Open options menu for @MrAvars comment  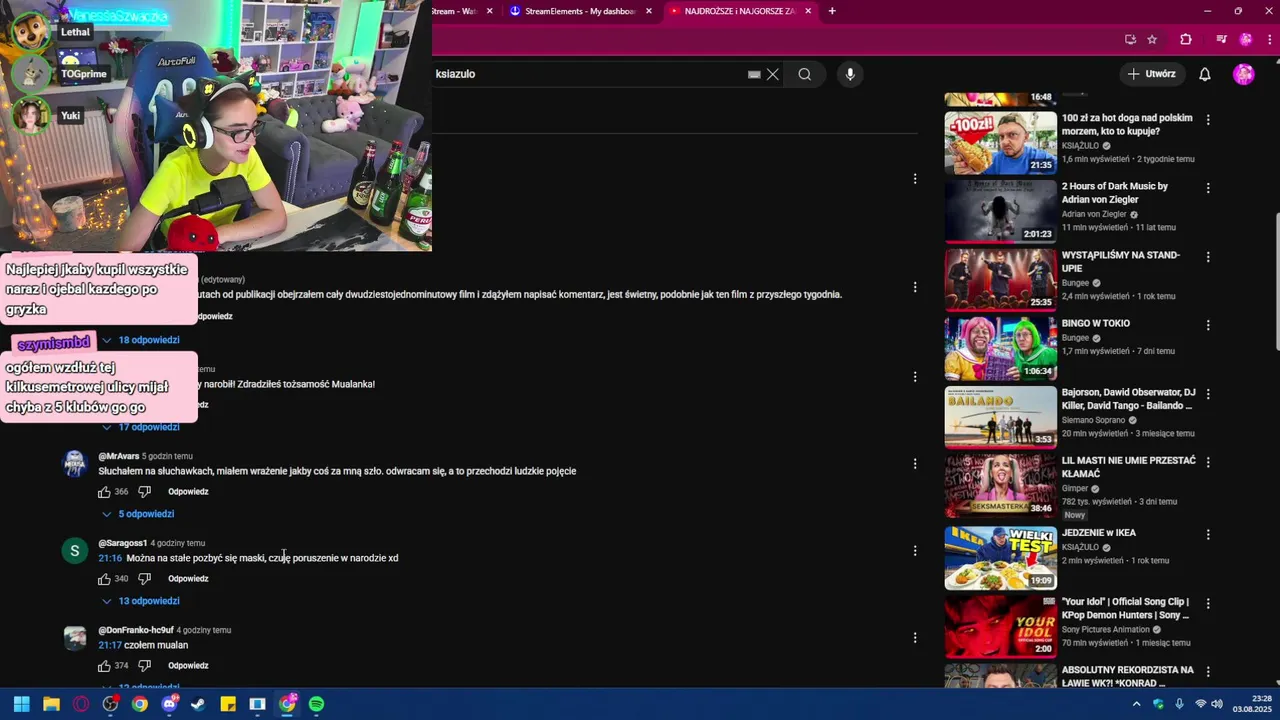914,464
